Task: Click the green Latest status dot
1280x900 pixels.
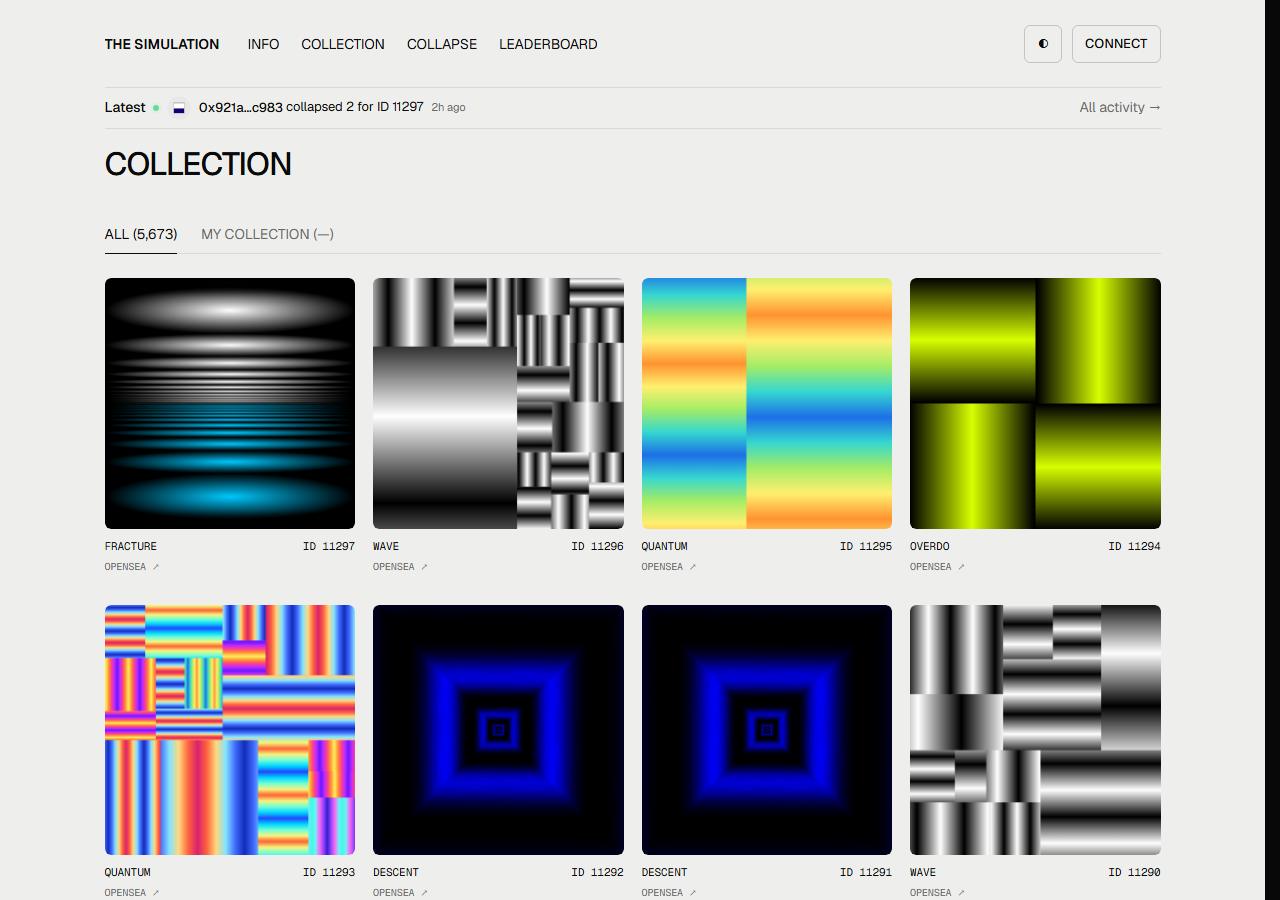Action: 156,108
